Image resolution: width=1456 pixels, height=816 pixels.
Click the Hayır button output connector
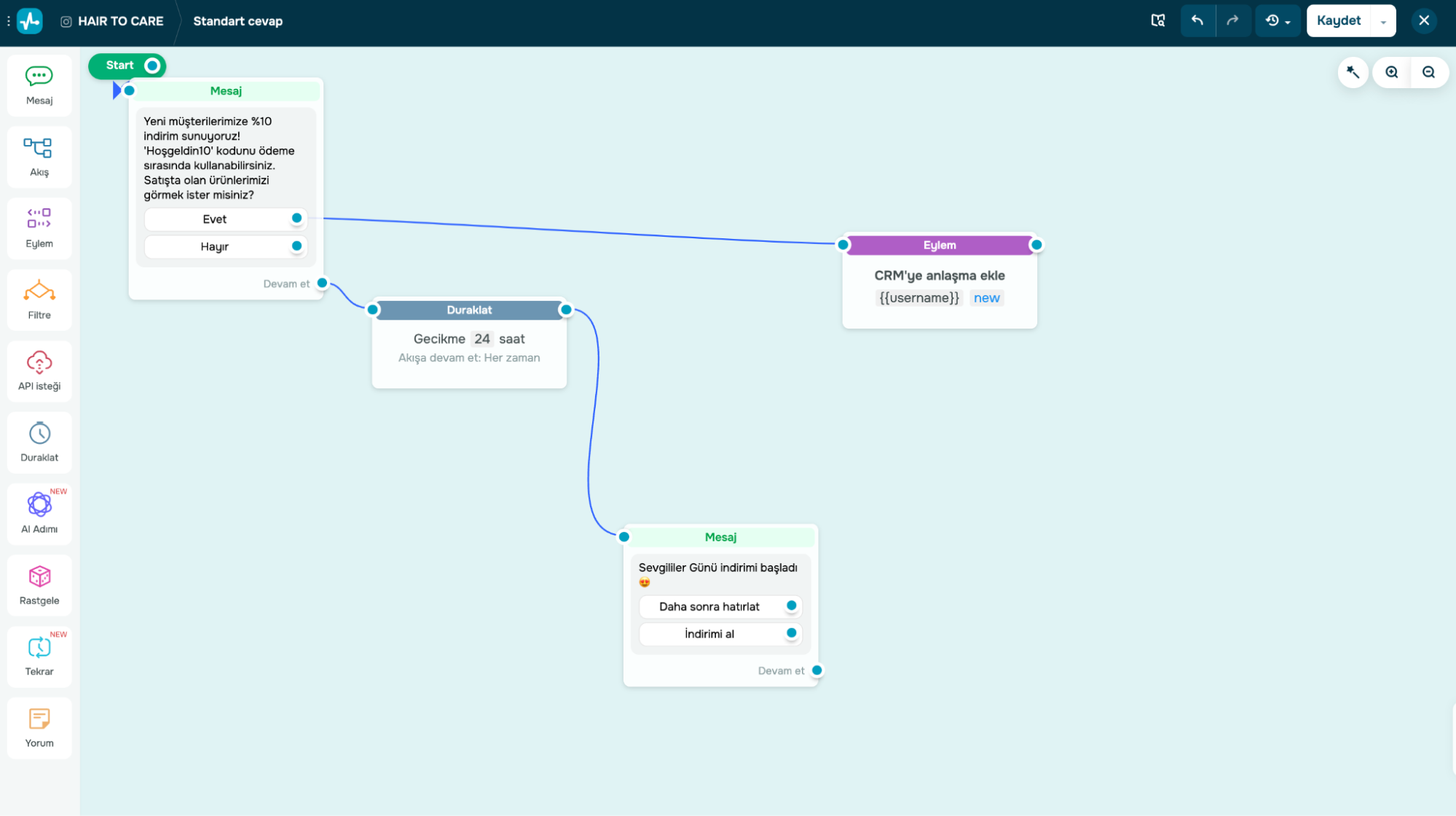(296, 246)
